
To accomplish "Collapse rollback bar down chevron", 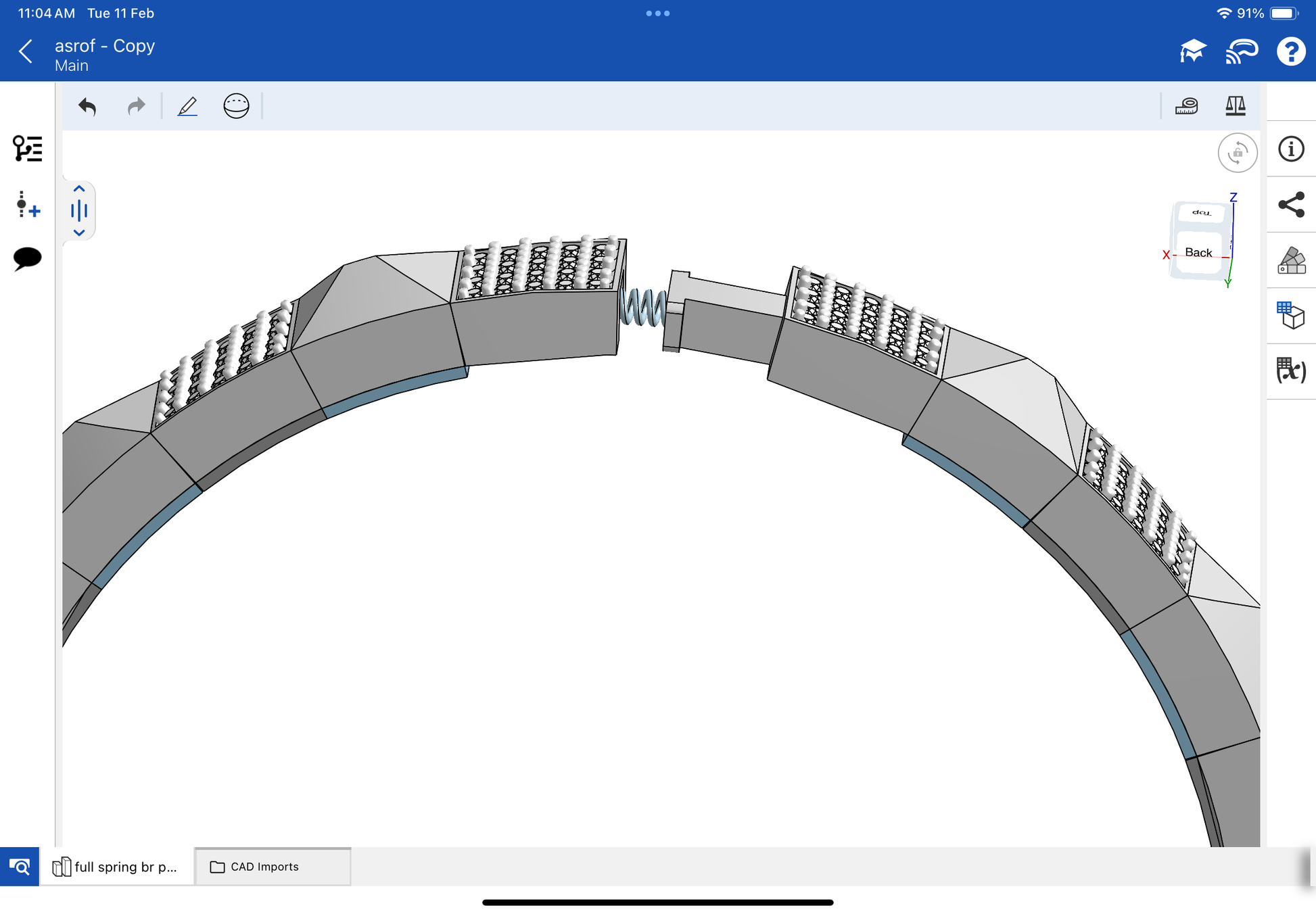I will click(79, 233).
